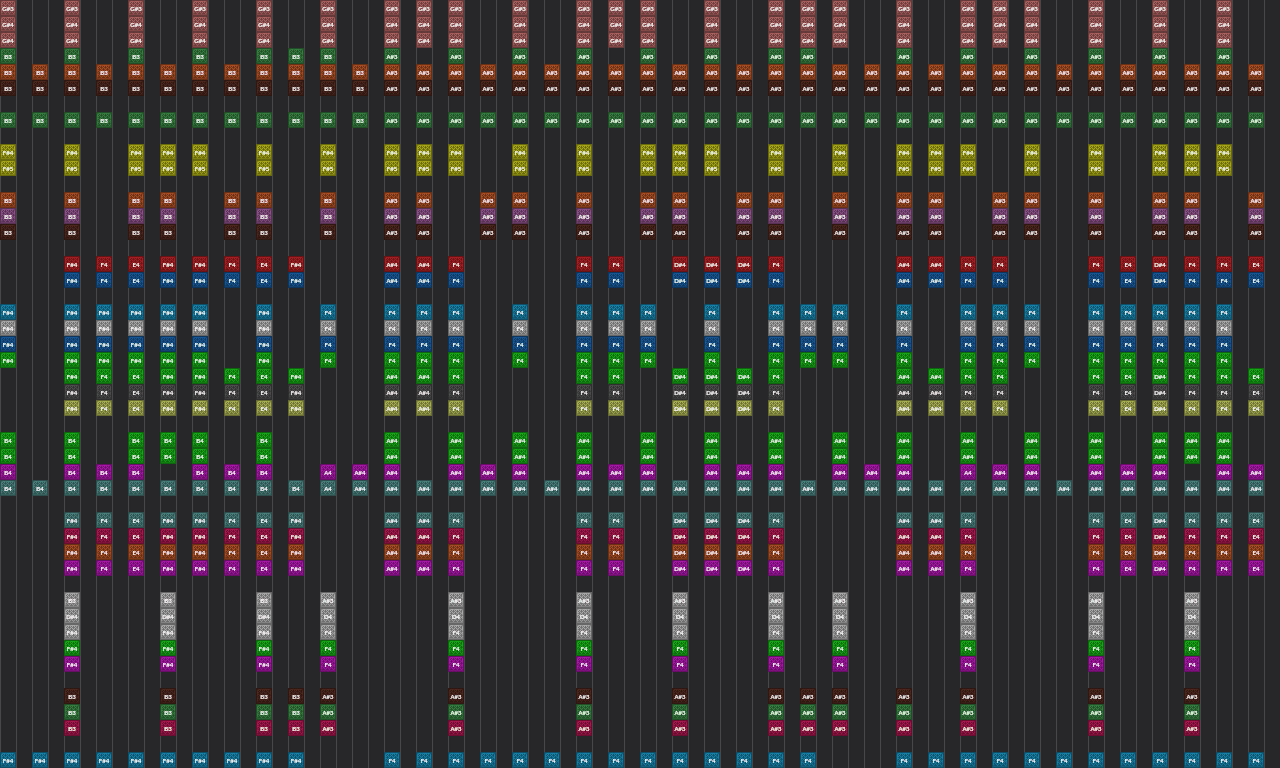Select the leftmost magenta B4 note
Image resolution: width=1280 pixels, height=768 pixels.
click(x=8, y=472)
